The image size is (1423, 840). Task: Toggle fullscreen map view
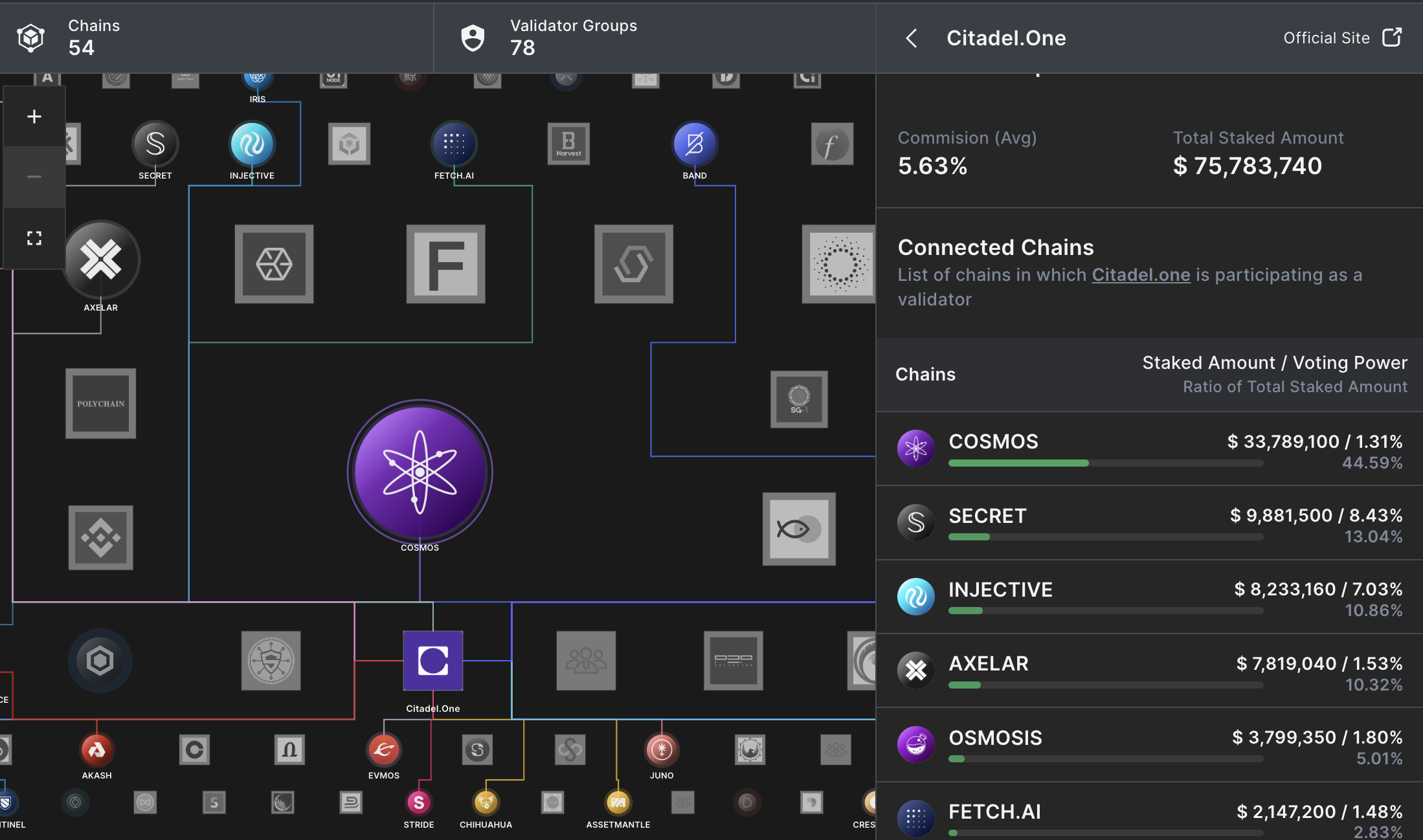tap(34, 238)
